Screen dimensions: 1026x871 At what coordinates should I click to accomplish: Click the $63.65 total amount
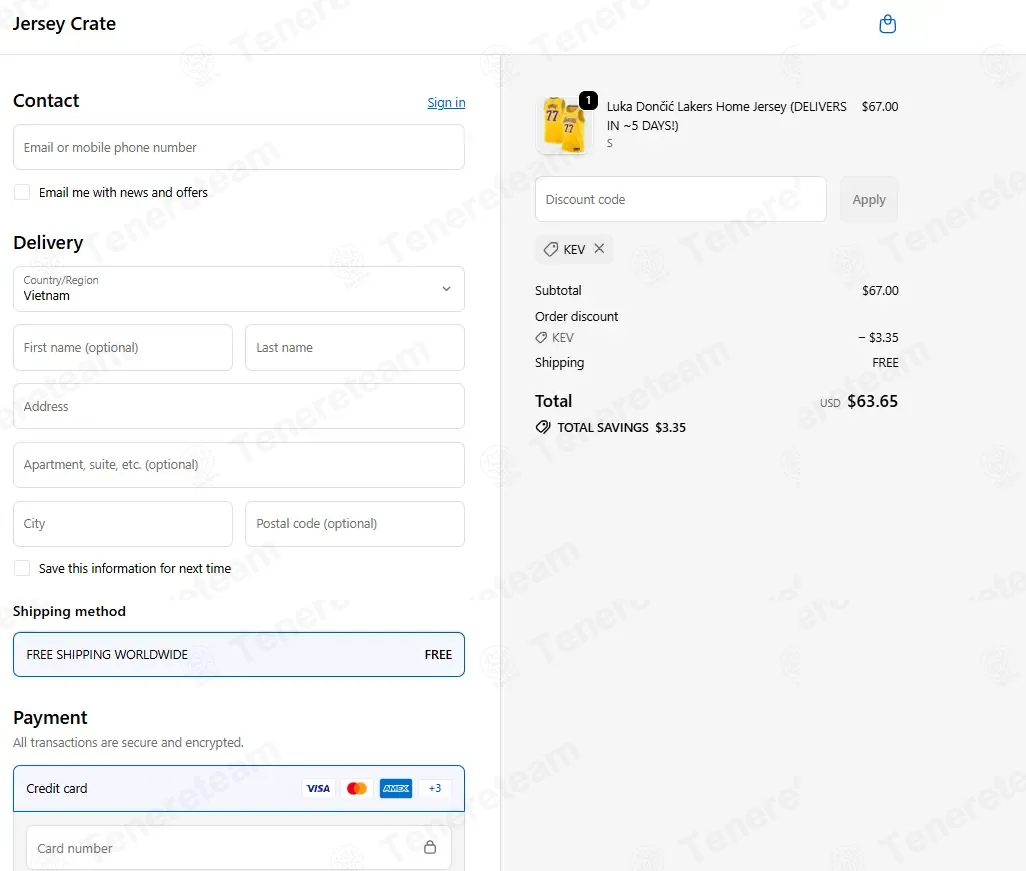pyautogui.click(x=872, y=401)
